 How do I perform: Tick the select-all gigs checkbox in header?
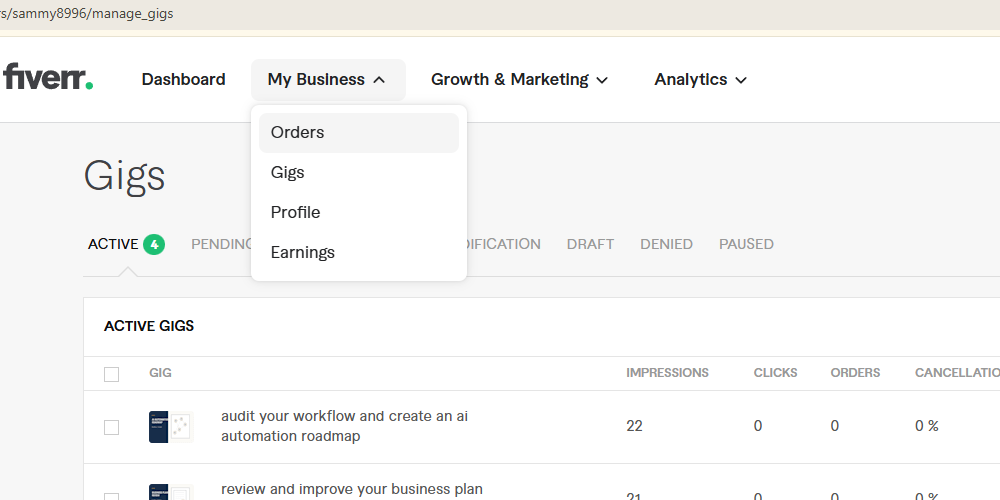click(x=112, y=374)
